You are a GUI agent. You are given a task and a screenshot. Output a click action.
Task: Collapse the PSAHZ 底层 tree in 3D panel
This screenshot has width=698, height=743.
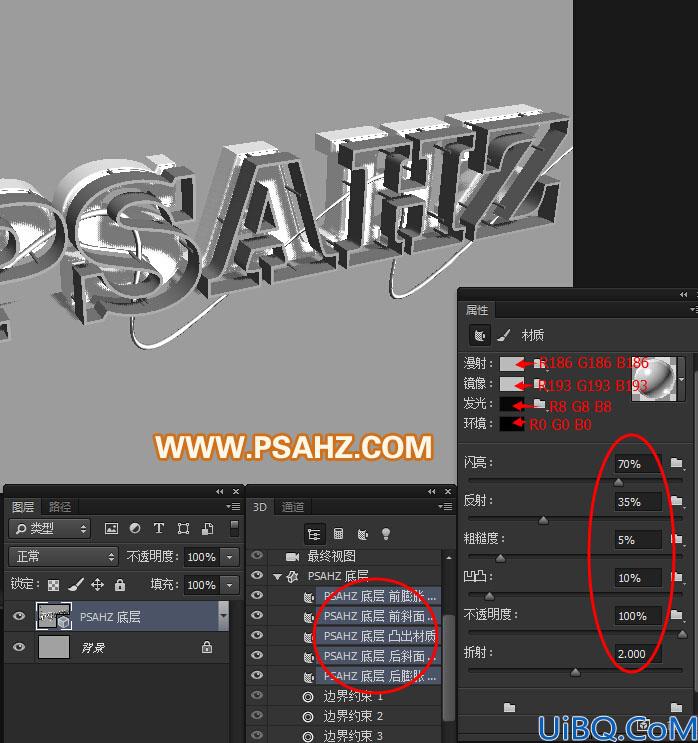pyautogui.click(x=277, y=577)
